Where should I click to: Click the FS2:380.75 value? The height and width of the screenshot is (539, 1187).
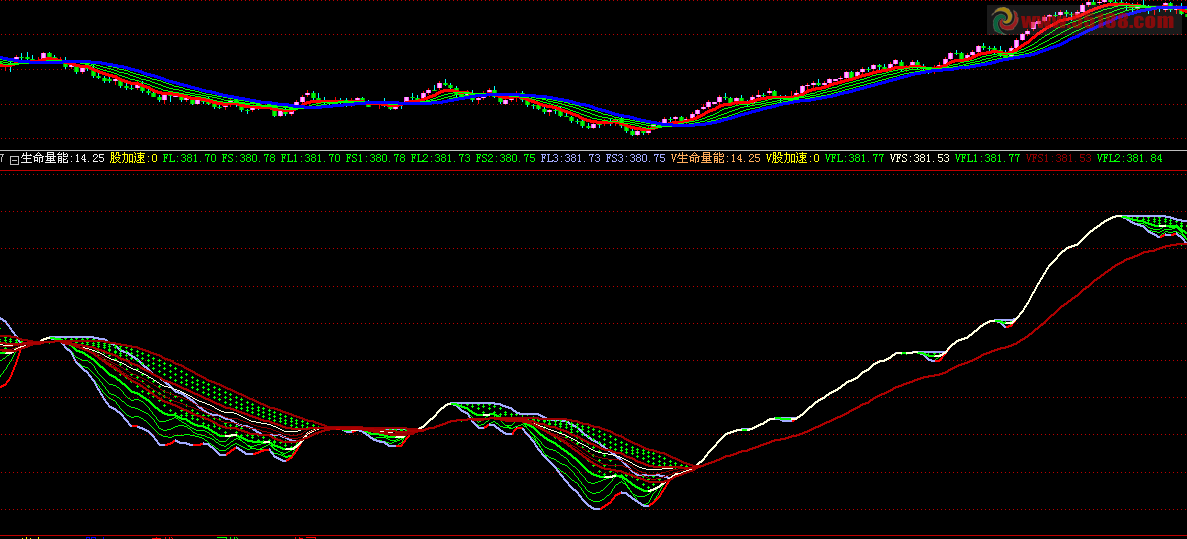(506, 158)
